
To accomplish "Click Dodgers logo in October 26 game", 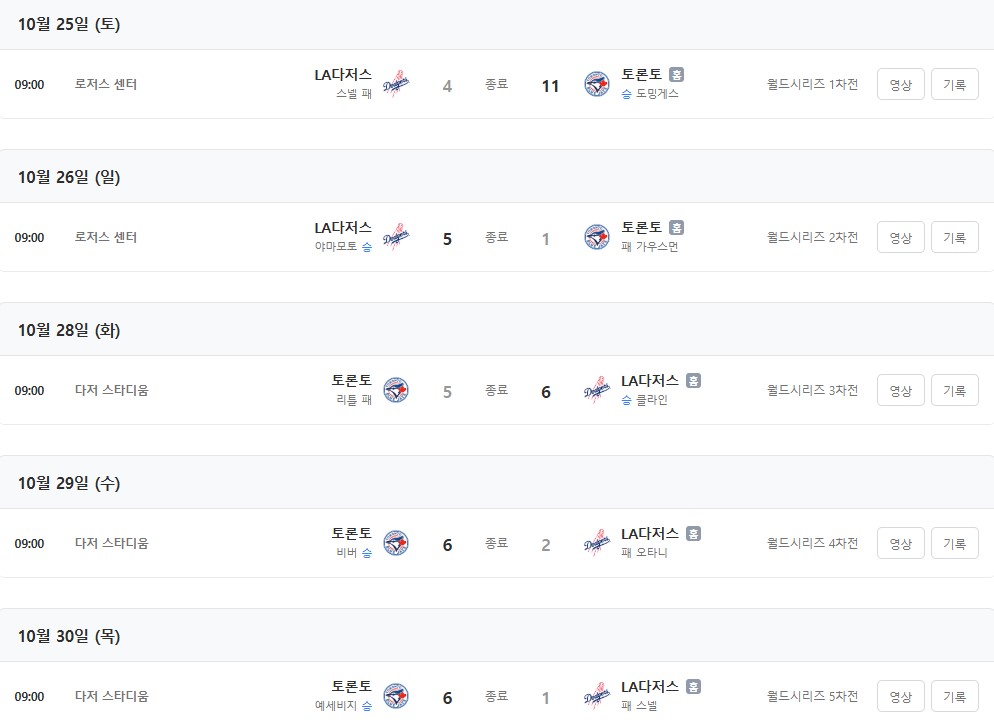I will coord(396,237).
